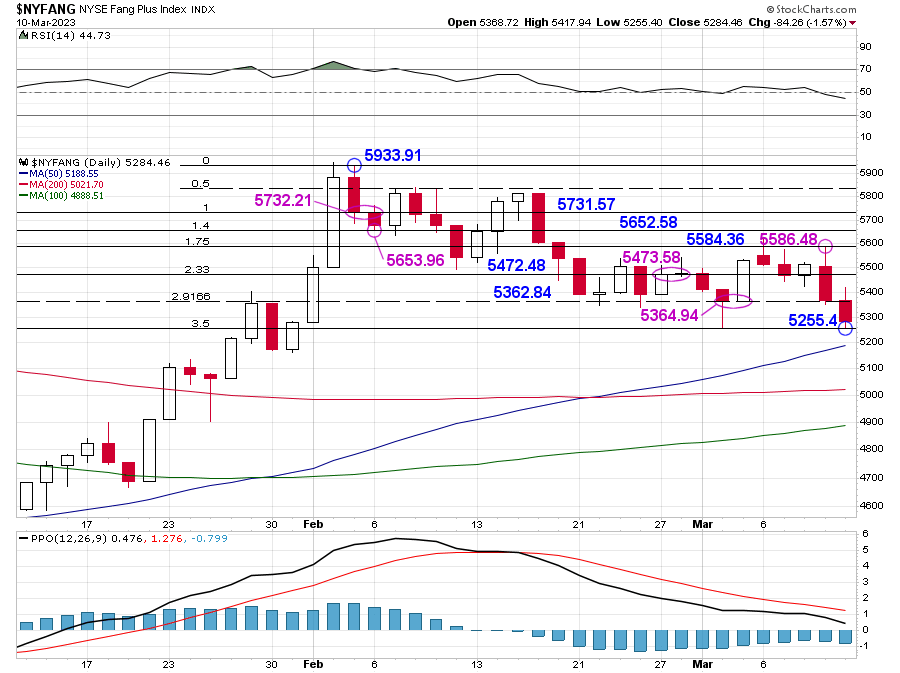
Task: Click the 3.5 Fibonacci level label
Action: [x=200, y=324]
